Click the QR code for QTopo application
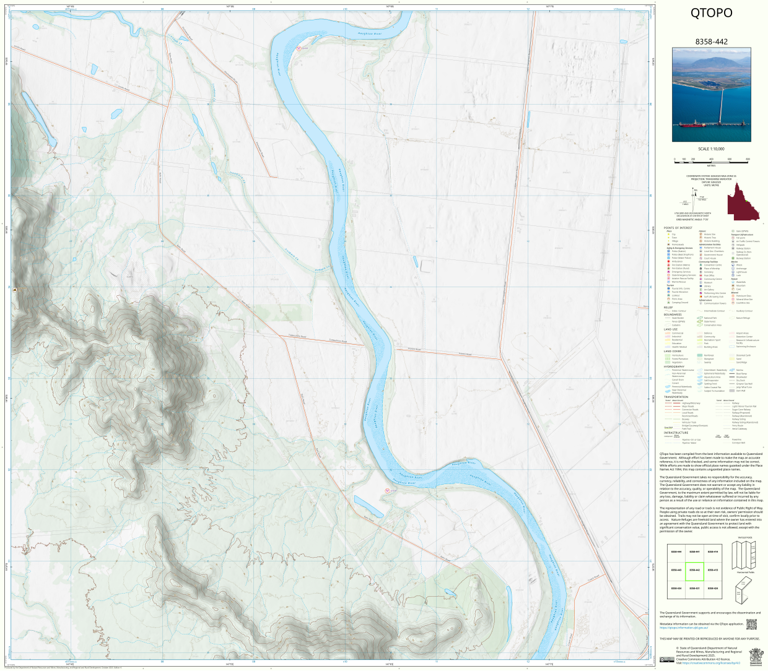 (751, 624)
